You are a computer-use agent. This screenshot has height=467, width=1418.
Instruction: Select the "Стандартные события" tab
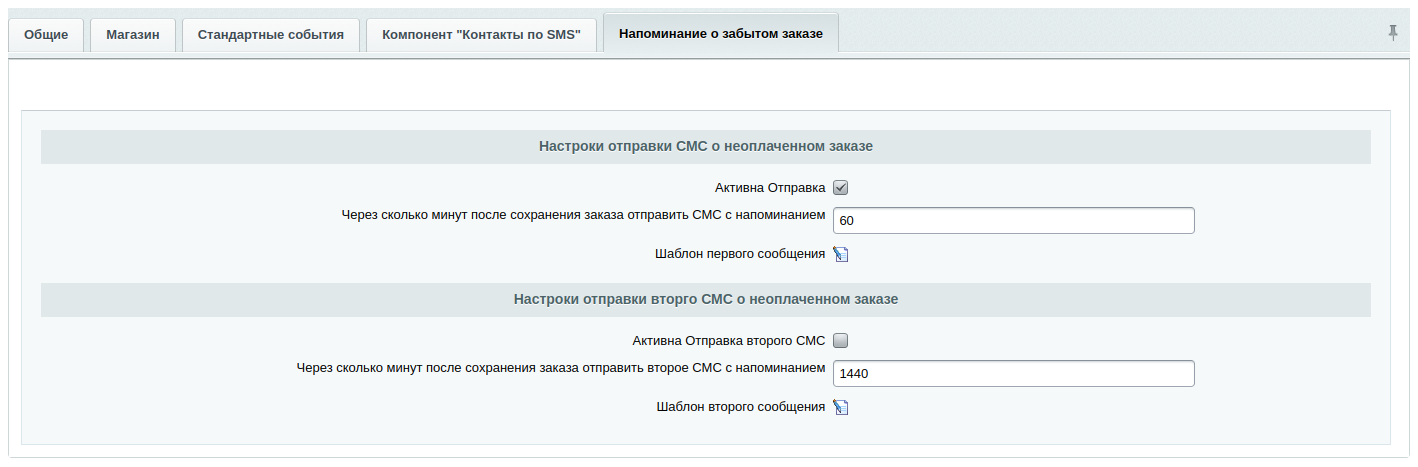(270, 34)
